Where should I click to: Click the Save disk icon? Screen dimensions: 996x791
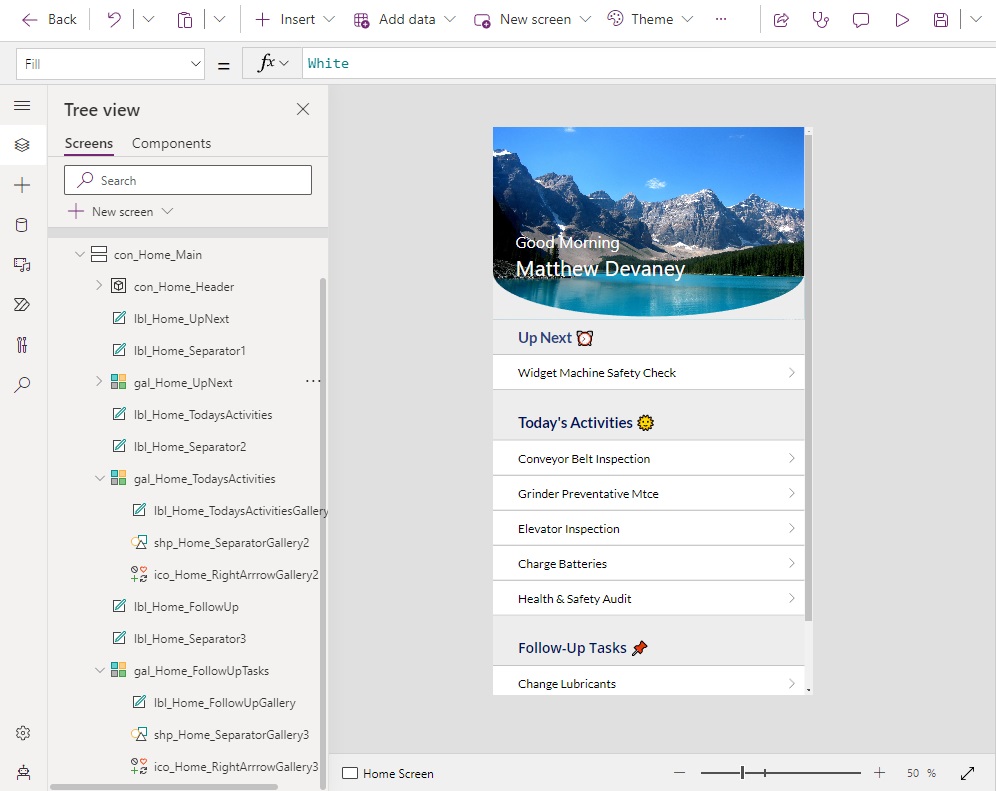click(x=941, y=20)
